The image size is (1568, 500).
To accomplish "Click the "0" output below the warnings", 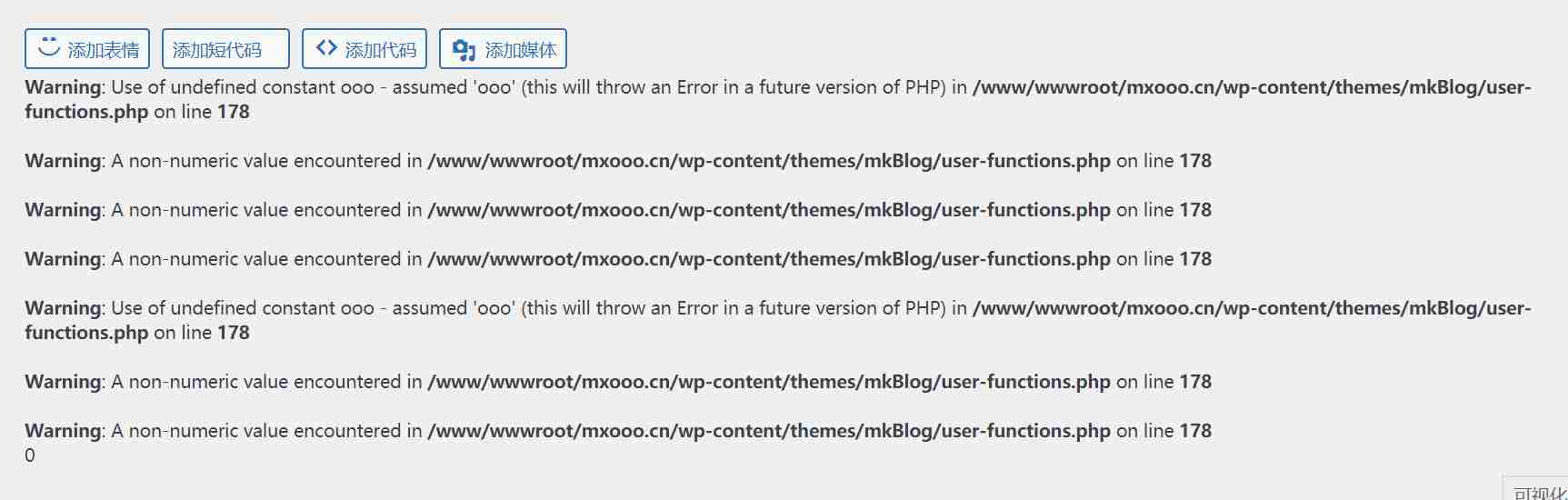I will 30,455.
